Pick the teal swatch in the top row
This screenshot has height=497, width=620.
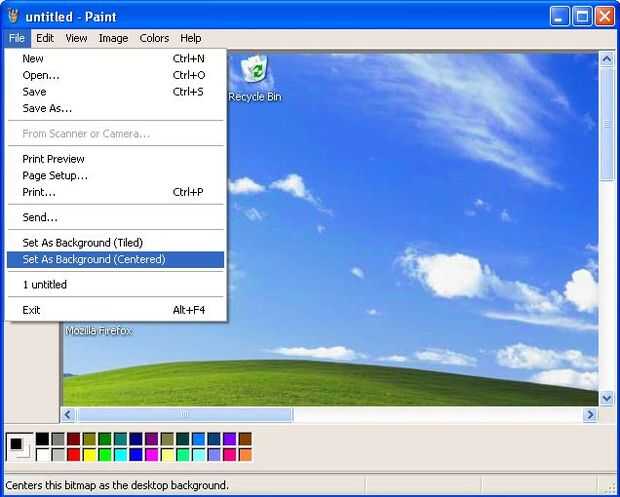click(120, 439)
